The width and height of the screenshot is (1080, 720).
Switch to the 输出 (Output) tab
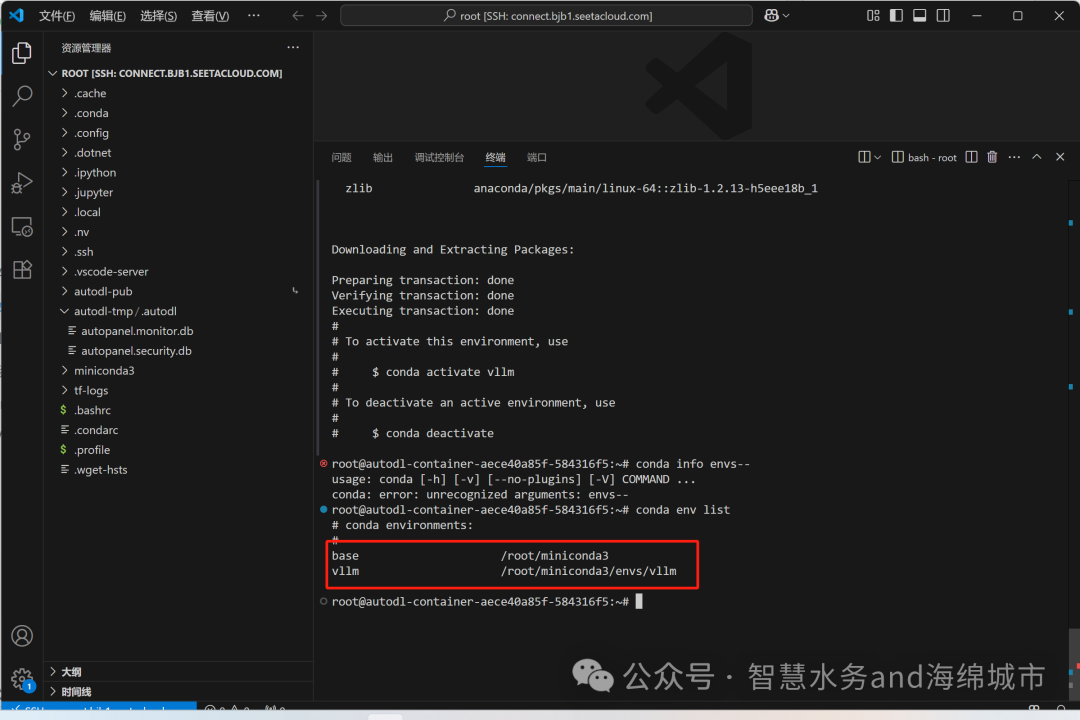383,157
